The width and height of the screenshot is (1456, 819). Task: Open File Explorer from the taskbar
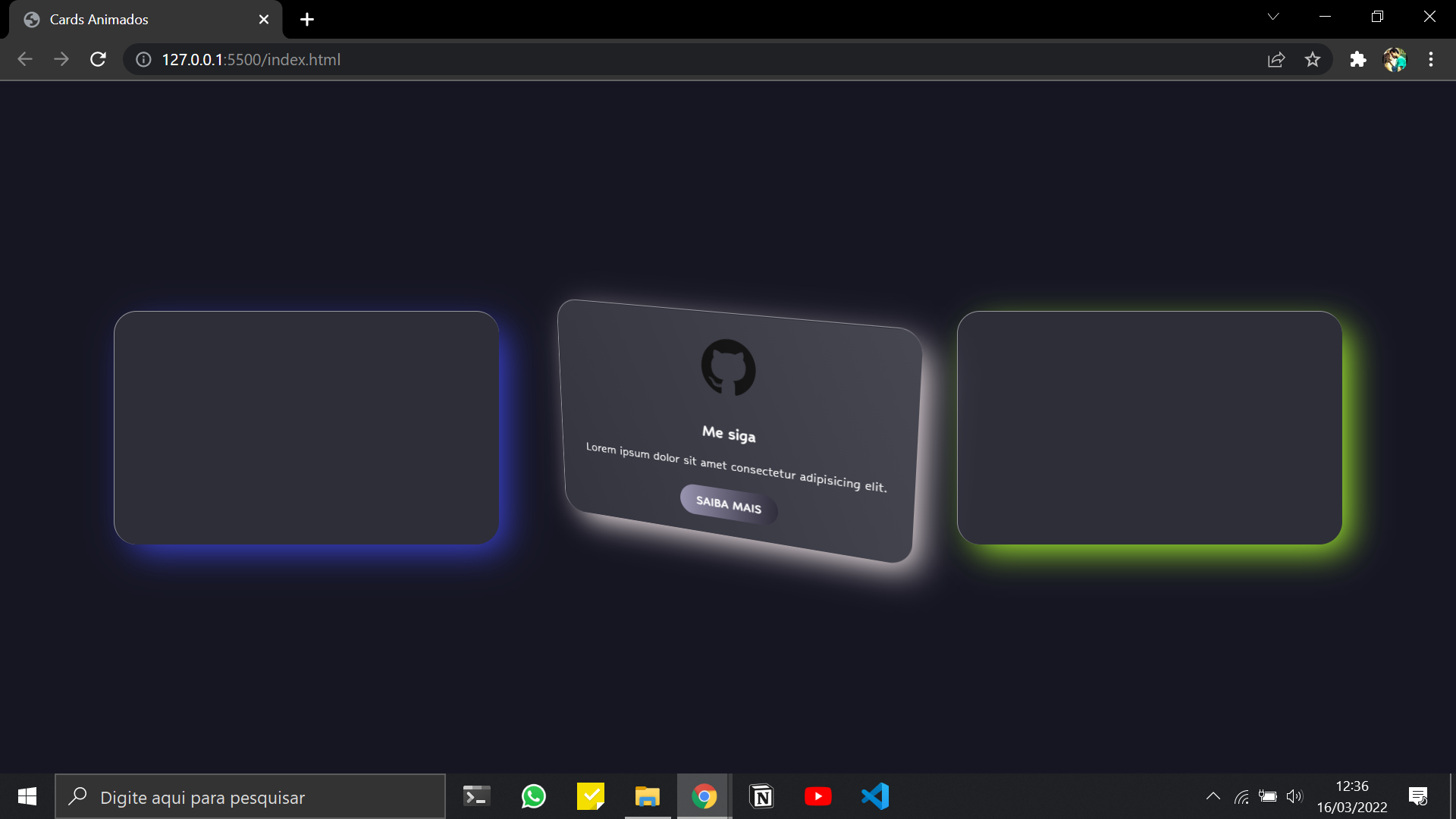point(647,795)
